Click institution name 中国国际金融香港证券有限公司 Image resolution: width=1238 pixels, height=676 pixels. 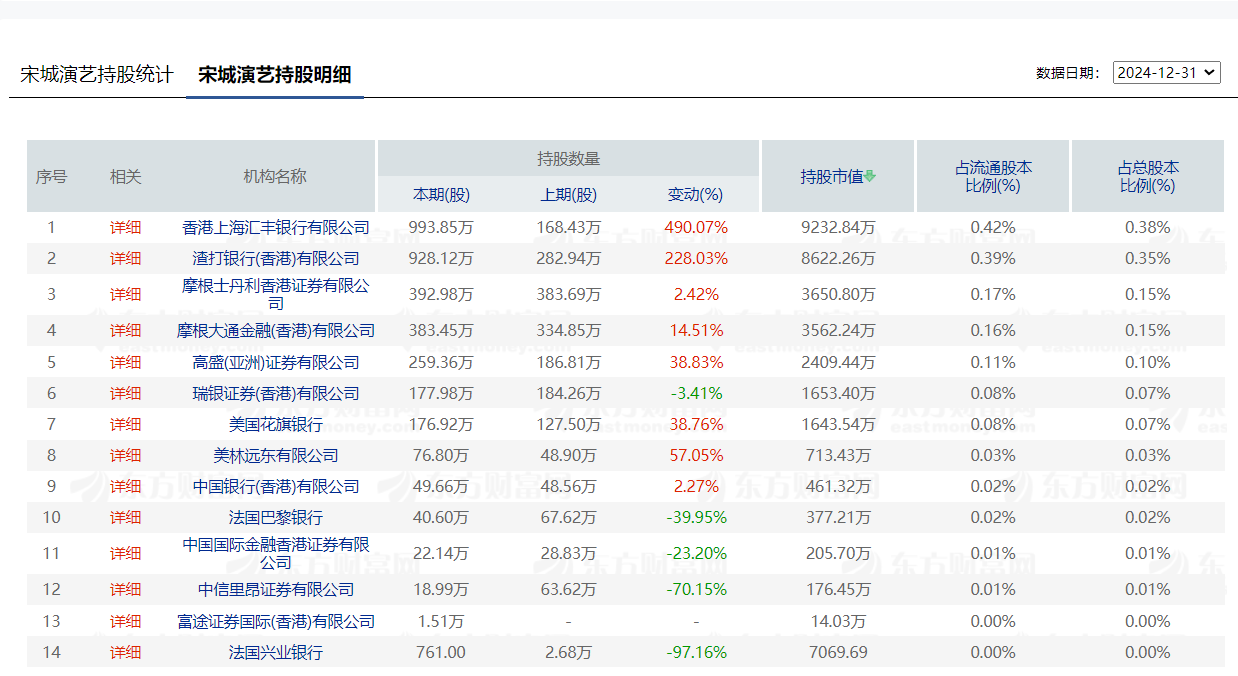tap(276, 553)
